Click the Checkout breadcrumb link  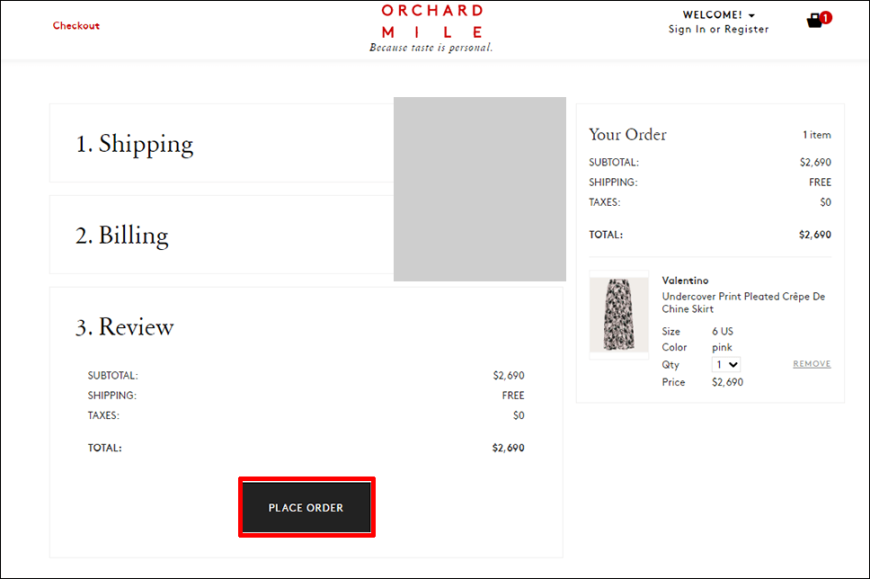(76, 26)
